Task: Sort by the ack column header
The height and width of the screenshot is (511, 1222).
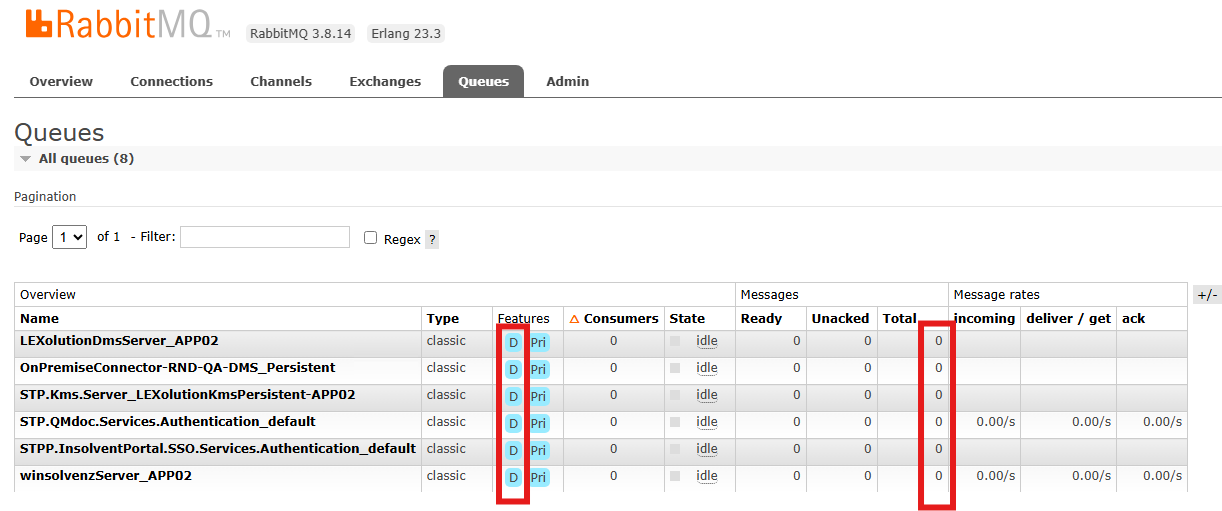Action: [1133, 318]
